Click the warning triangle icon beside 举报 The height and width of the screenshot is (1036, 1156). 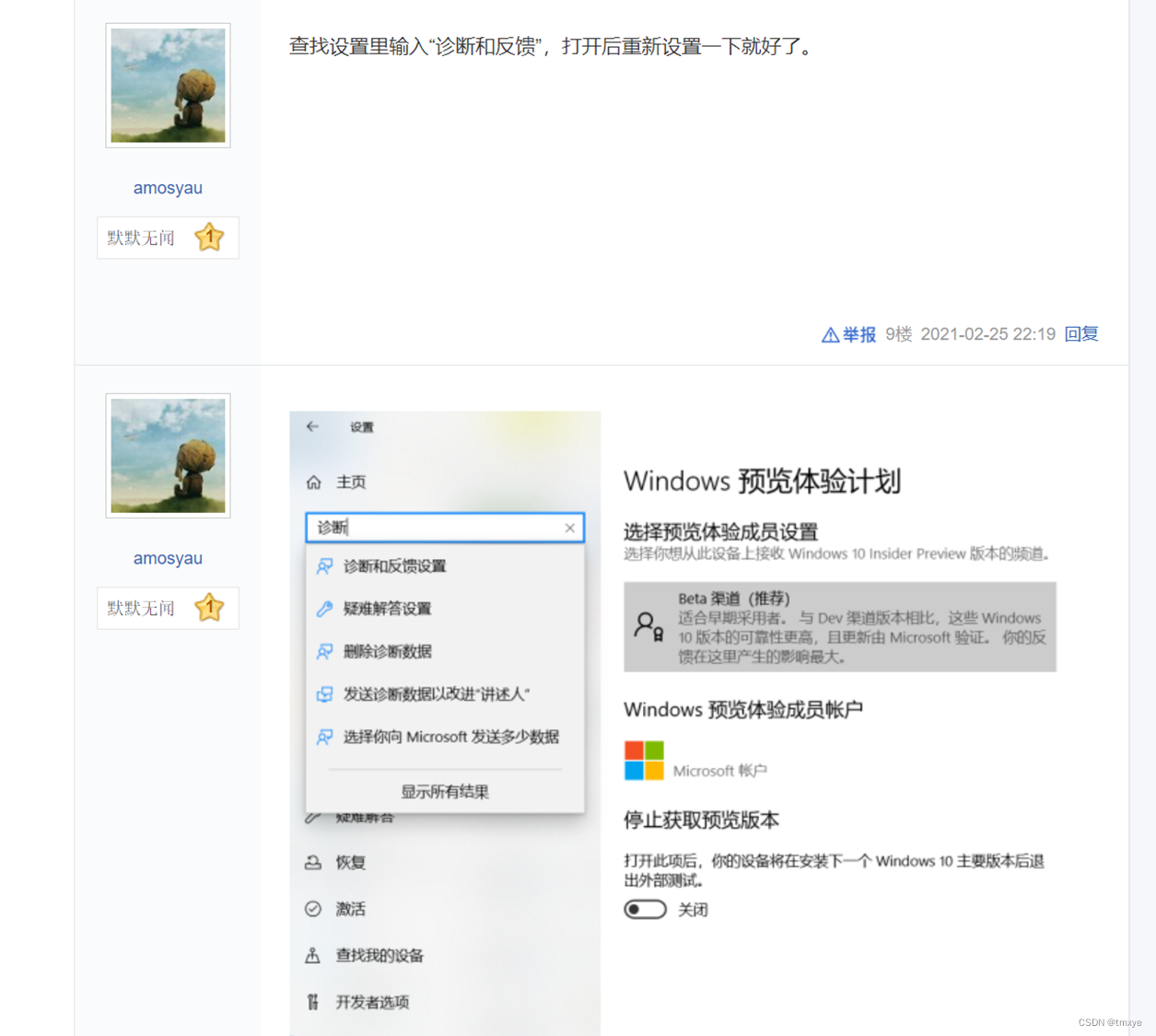[x=830, y=335]
